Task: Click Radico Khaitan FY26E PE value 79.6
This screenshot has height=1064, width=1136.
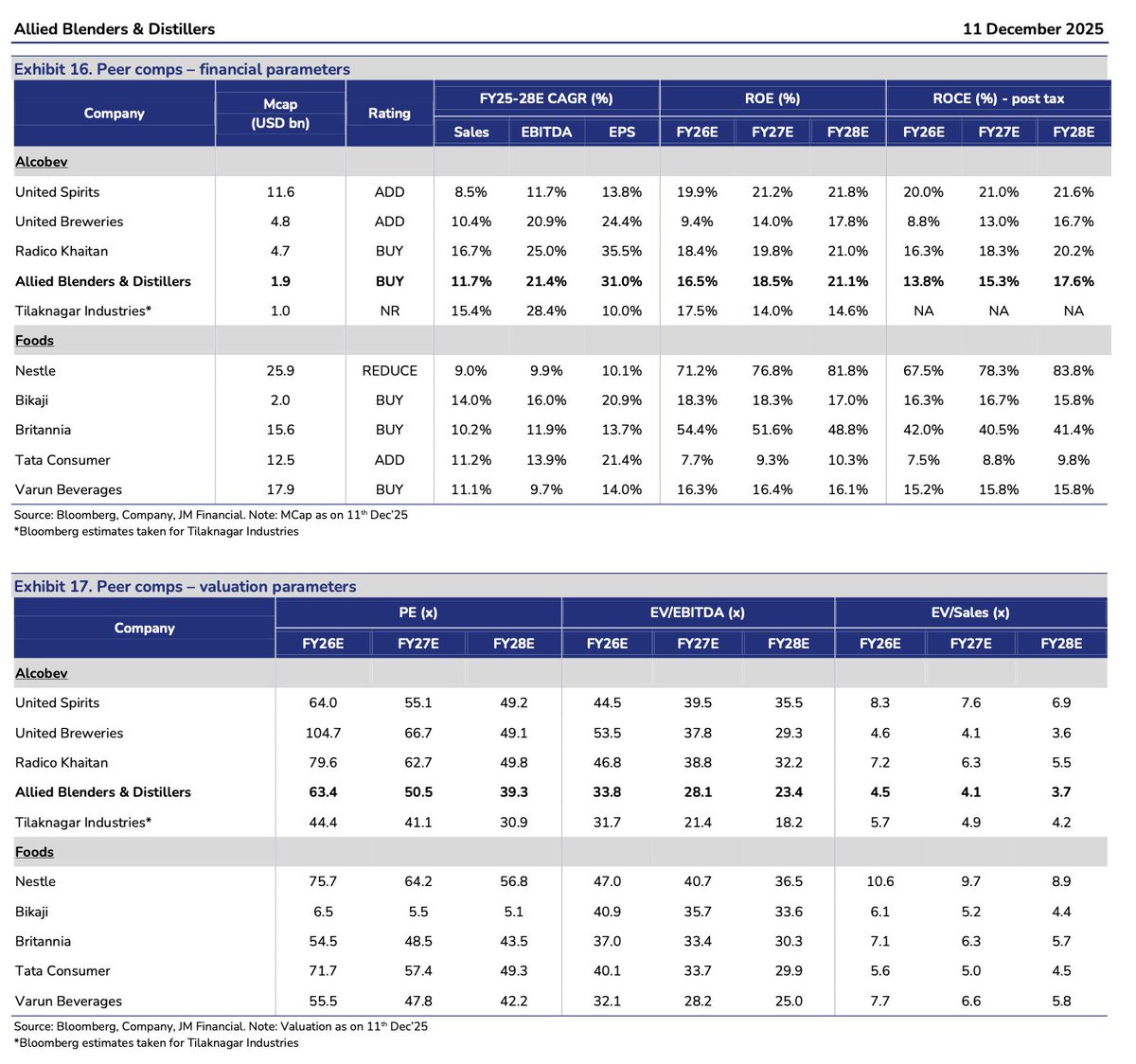Action: click(323, 762)
